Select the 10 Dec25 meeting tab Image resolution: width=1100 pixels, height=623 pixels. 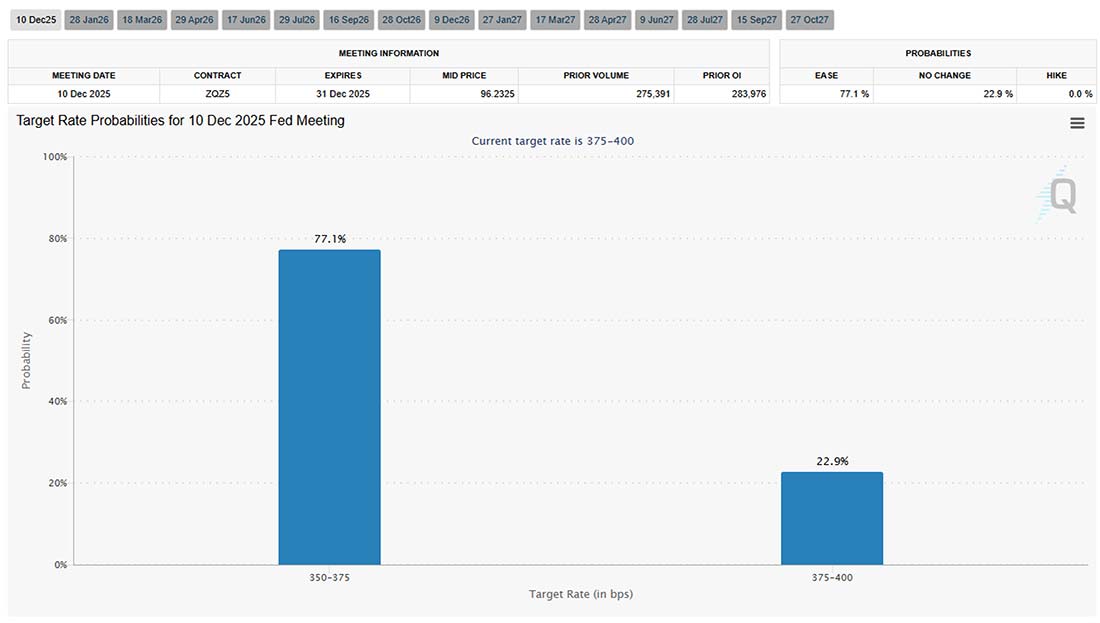tap(36, 18)
